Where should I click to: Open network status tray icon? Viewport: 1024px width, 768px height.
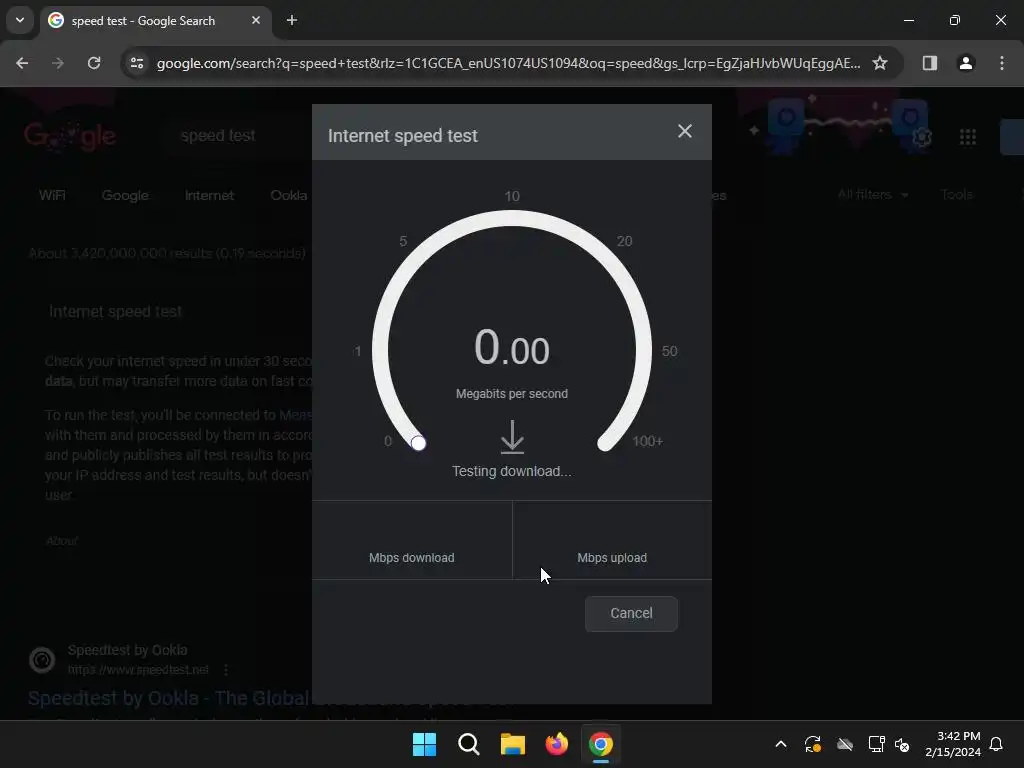876,744
